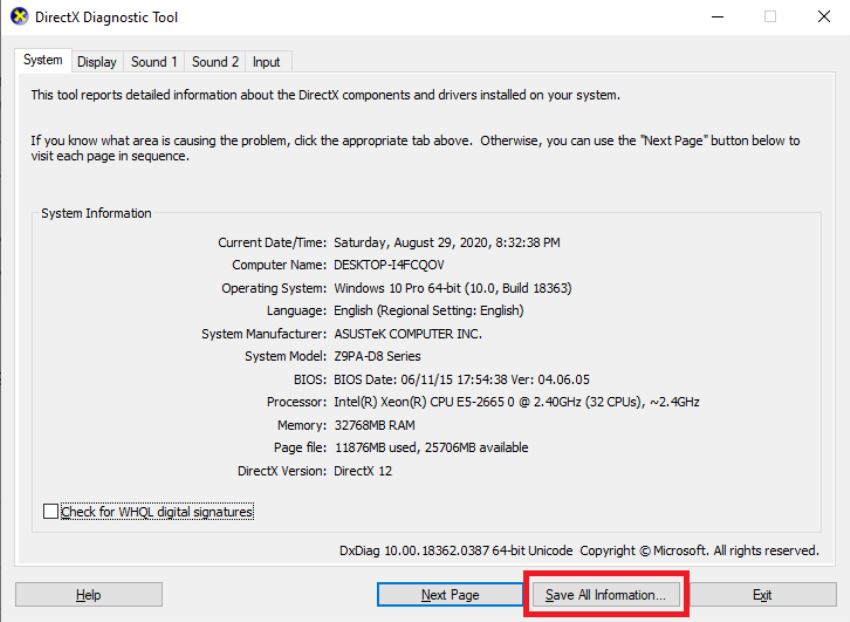
Task: Click the language value English (Regional Setting: English)
Action: pos(429,311)
